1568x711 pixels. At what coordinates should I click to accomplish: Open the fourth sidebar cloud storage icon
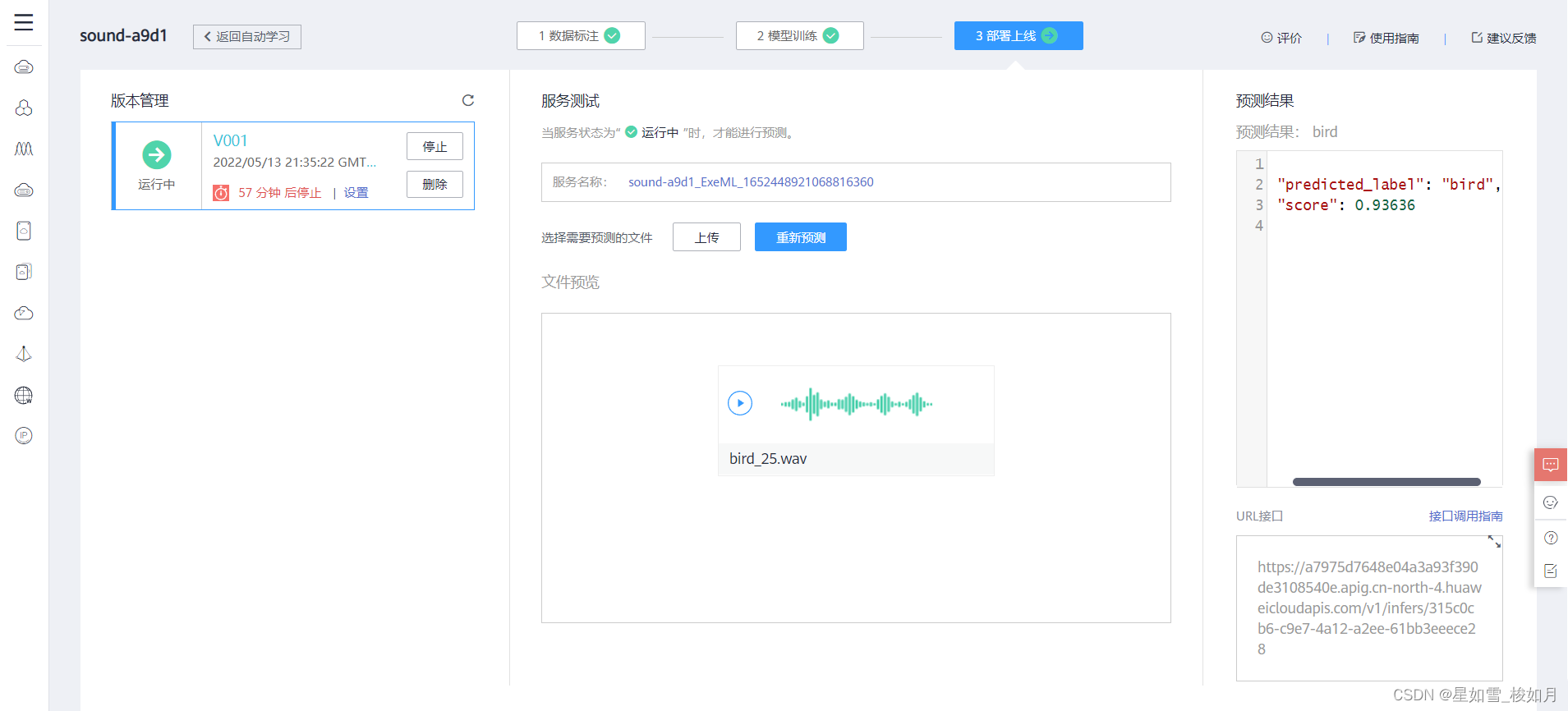(x=24, y=190)
